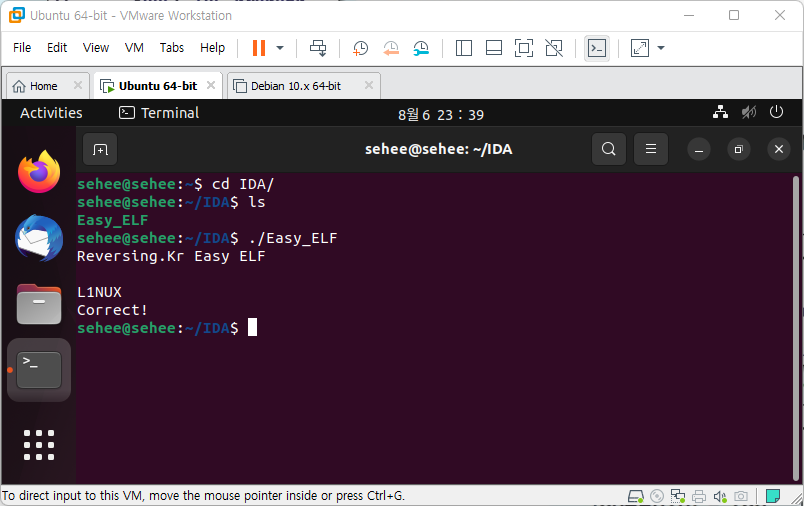Image resolution: width=804 pixels, height=506 pixels.
Task: Click the muted volume indicator
Action: 749,112
